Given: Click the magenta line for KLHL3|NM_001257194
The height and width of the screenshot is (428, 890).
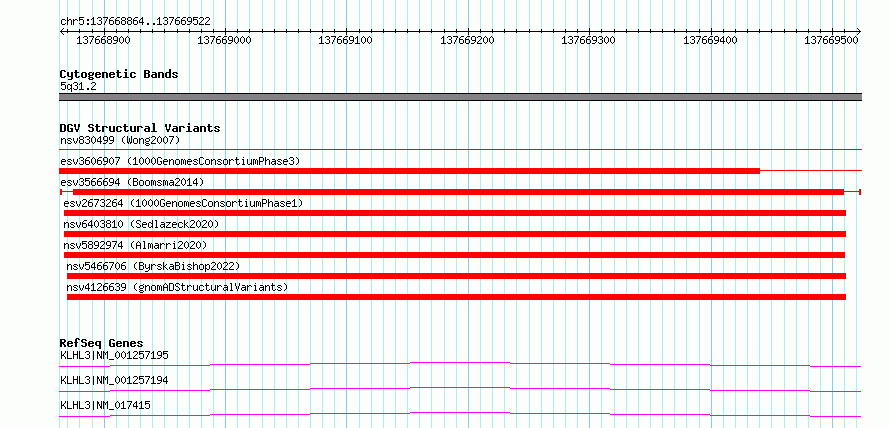Looking at the screenshot, I should coord(460,389).
